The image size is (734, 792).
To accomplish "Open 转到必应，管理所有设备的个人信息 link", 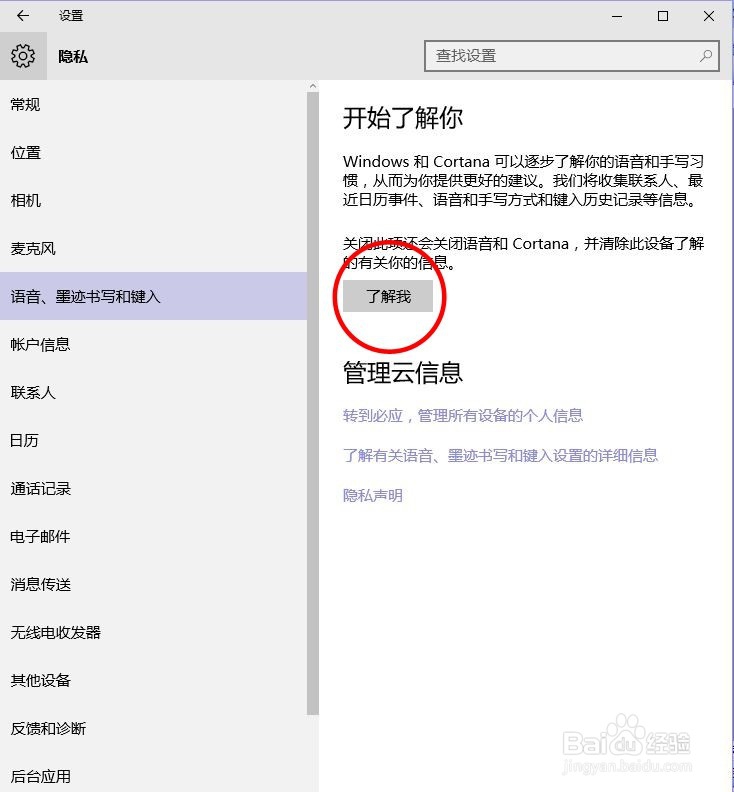I will coord(463,416).
